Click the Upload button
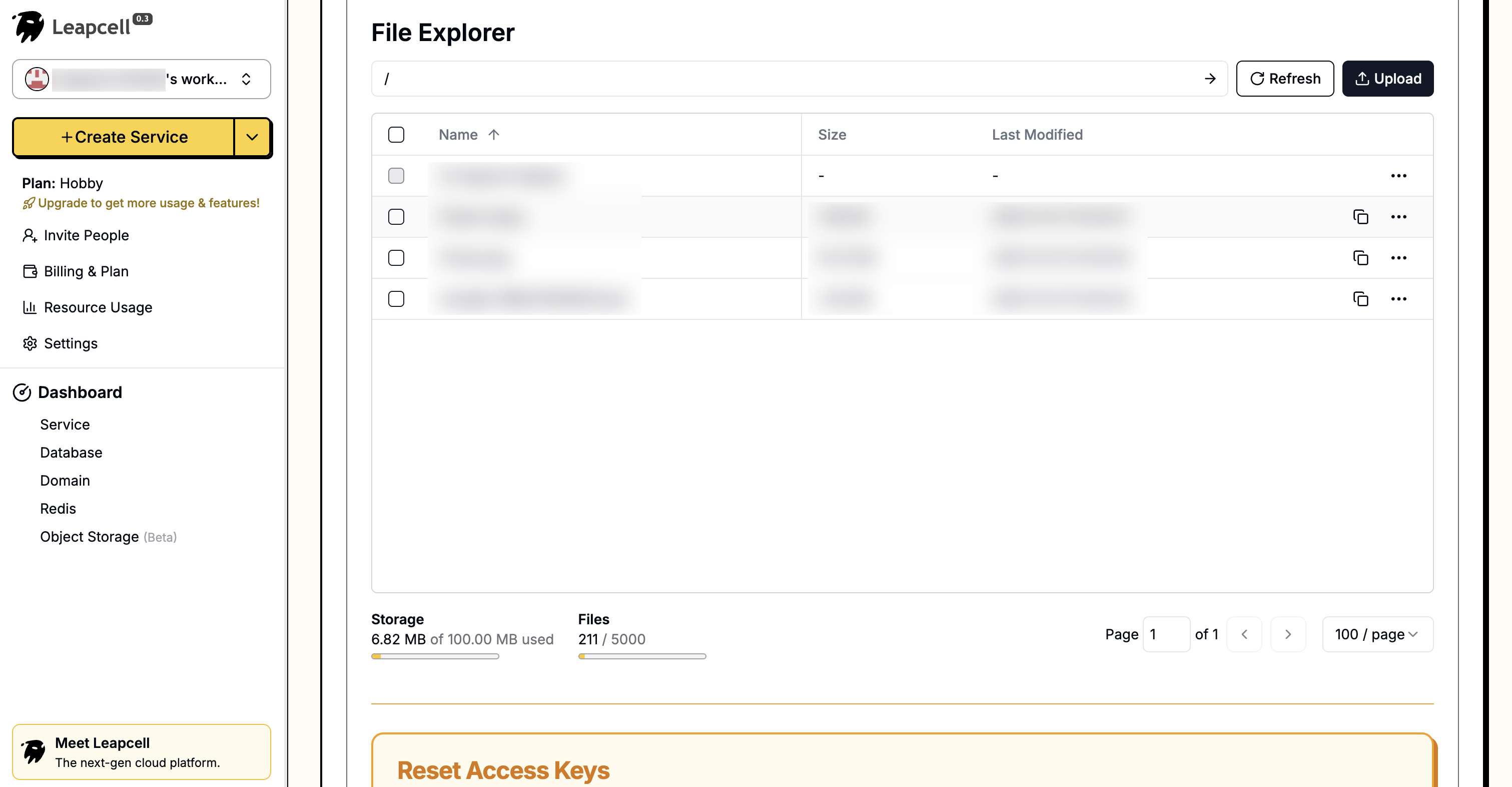Viewport: 1512px width, 787px height. pos(1387,79)
